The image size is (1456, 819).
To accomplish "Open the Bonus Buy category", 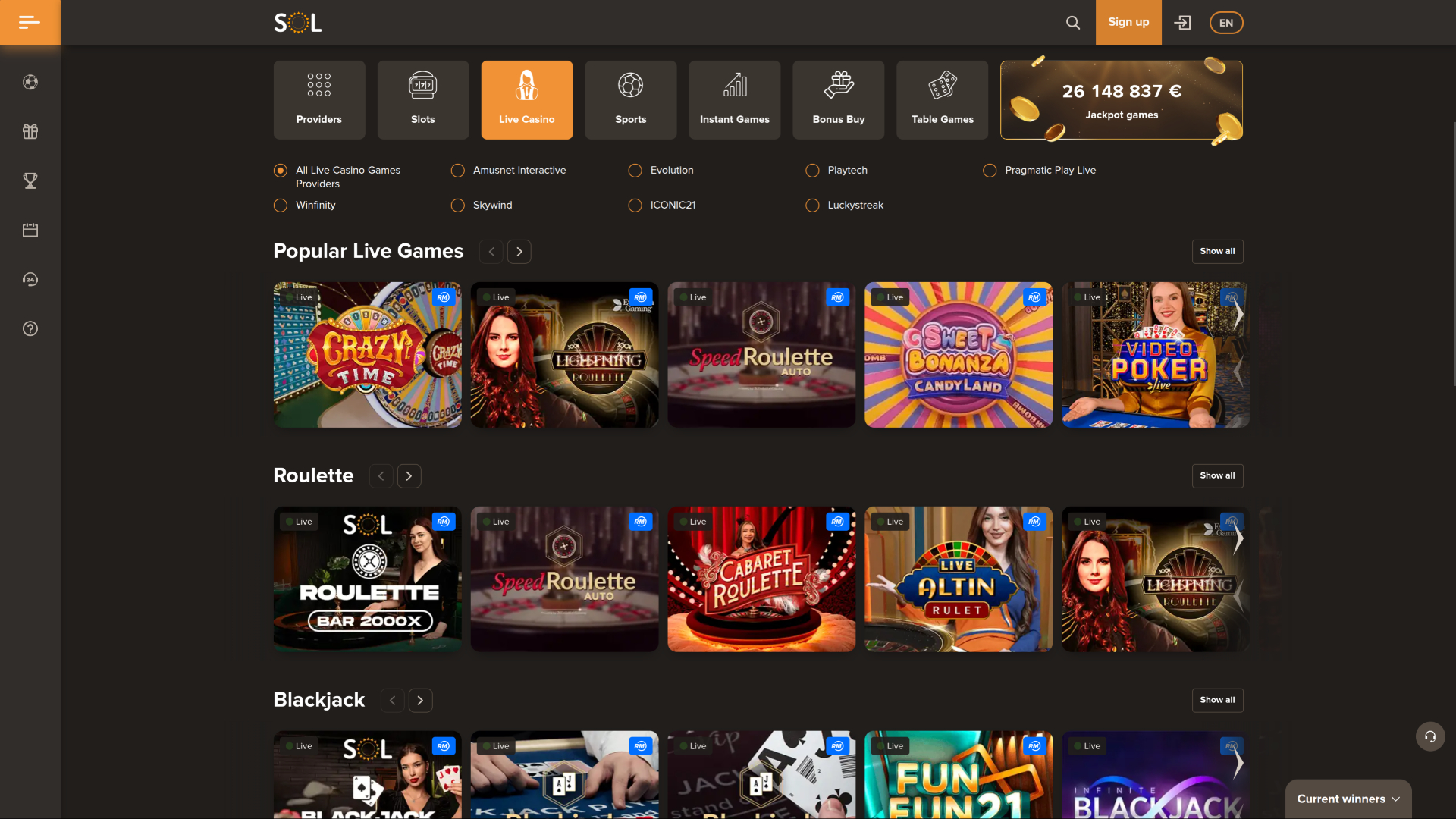I will pyautogui.click(x=838, y=99).
